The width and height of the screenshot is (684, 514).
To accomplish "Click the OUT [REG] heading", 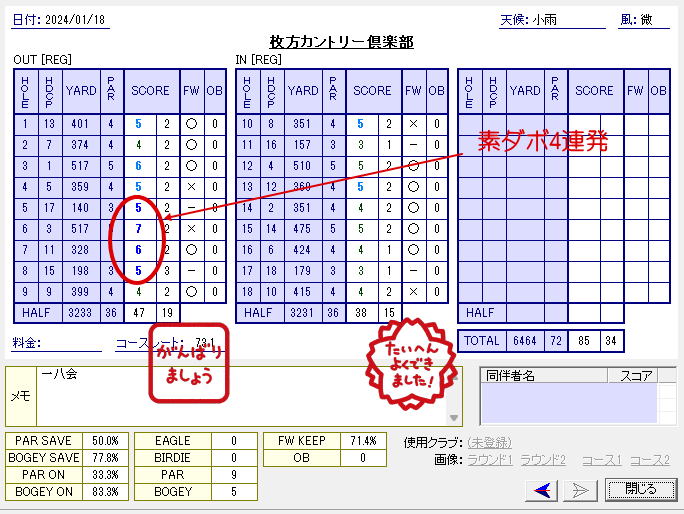I will point(42,60).
